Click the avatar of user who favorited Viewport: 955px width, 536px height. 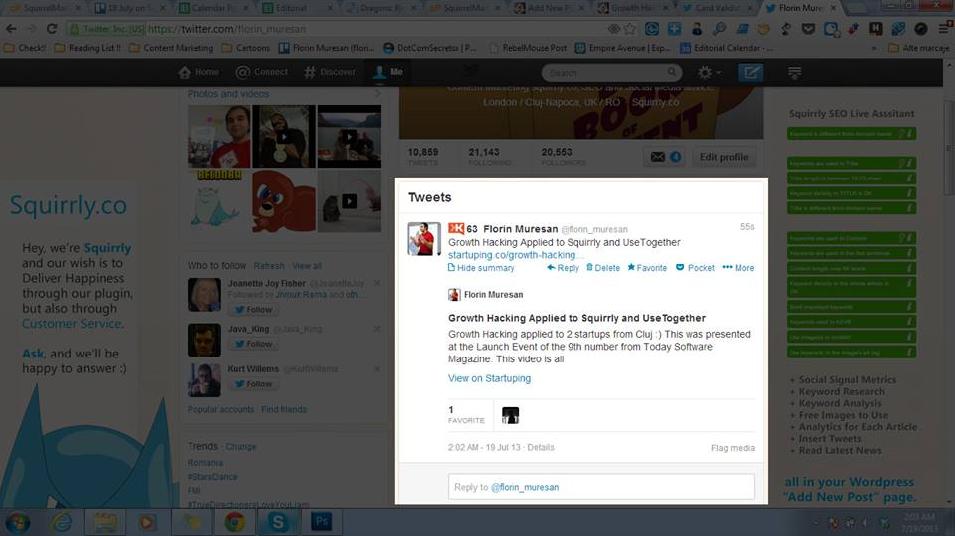pos(510,415)
